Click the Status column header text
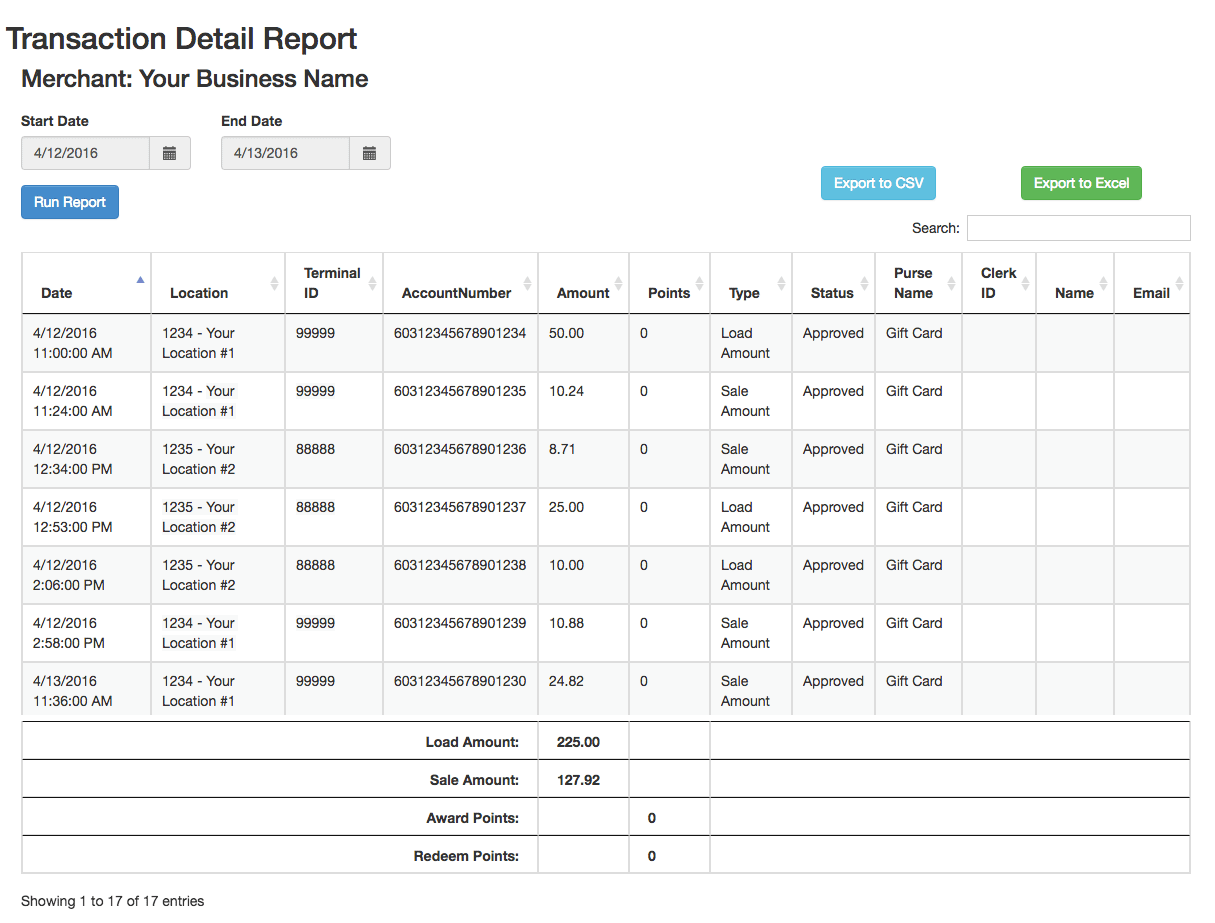The height and width of the screenshot is (923, 1215). (x=832, y=293)
